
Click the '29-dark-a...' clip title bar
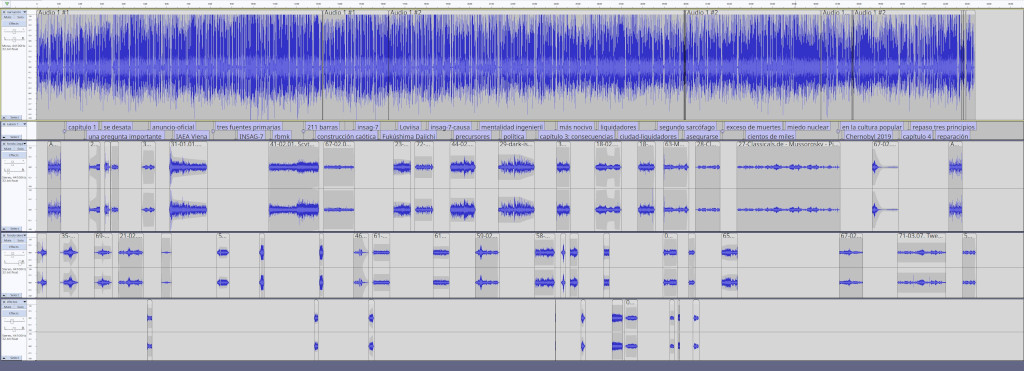[516, 144]
